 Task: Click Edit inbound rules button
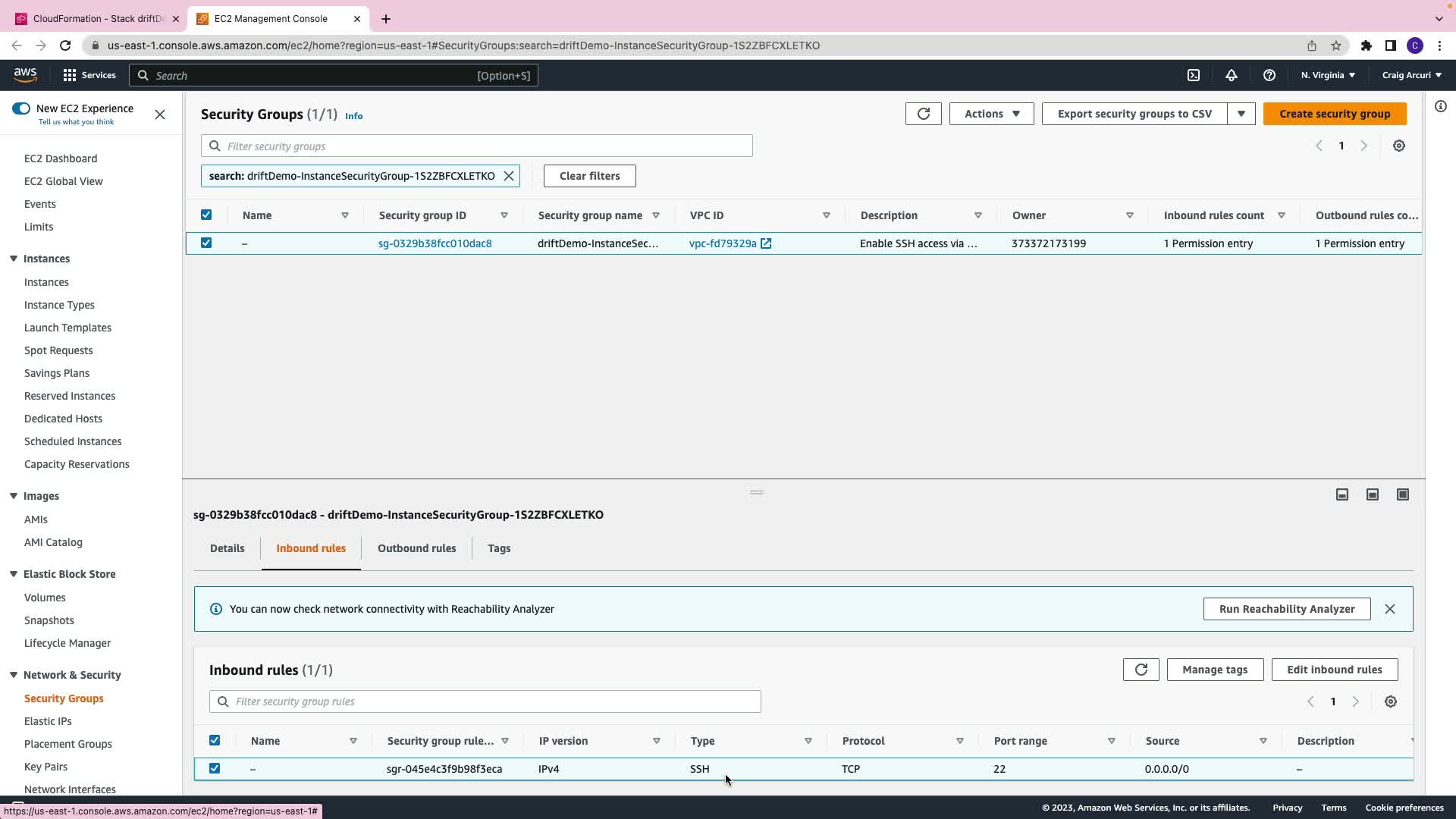pos(1334,670)
